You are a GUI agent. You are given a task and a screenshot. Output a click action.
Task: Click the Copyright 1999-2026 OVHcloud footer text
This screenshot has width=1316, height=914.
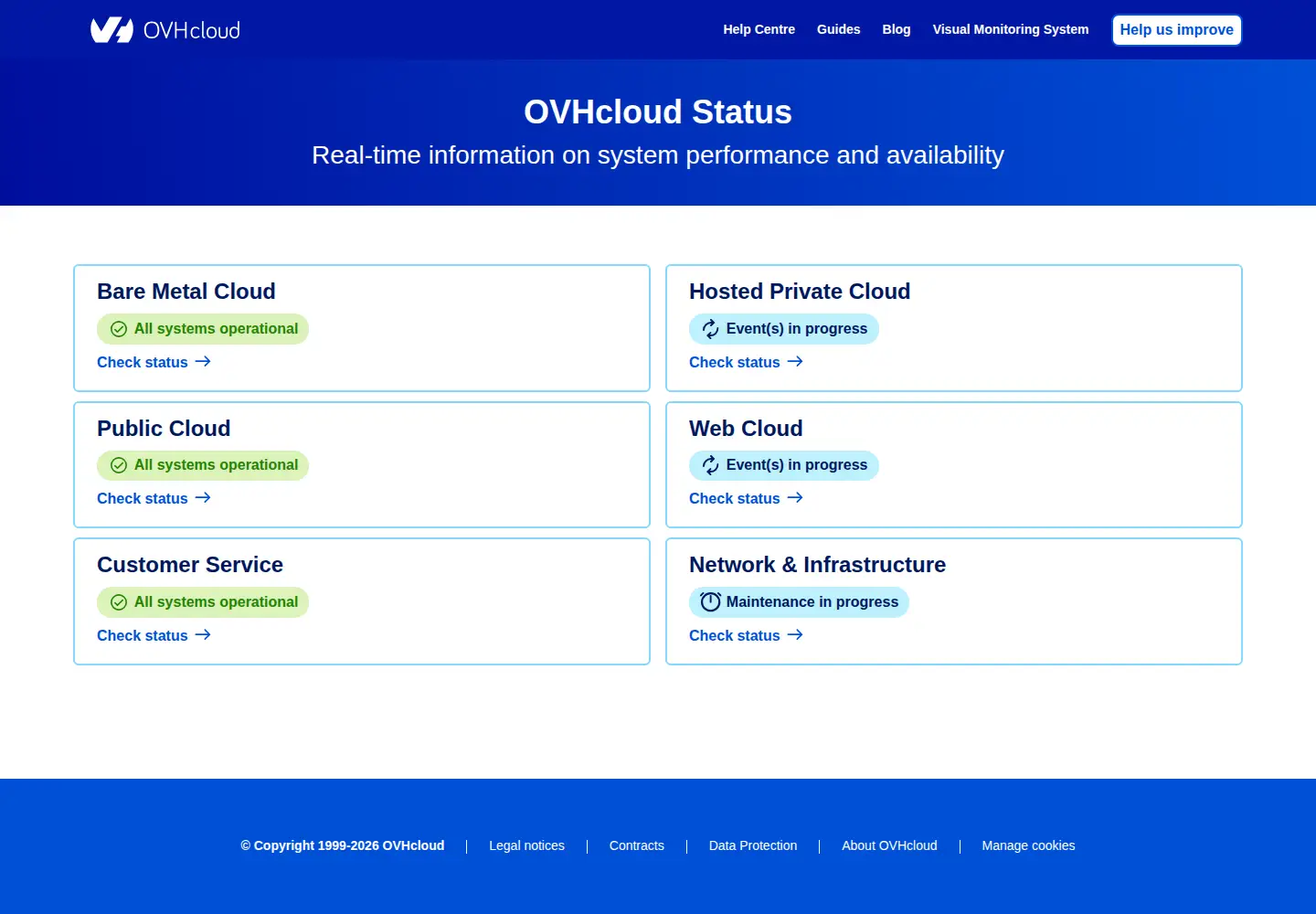tap(343, 845)
